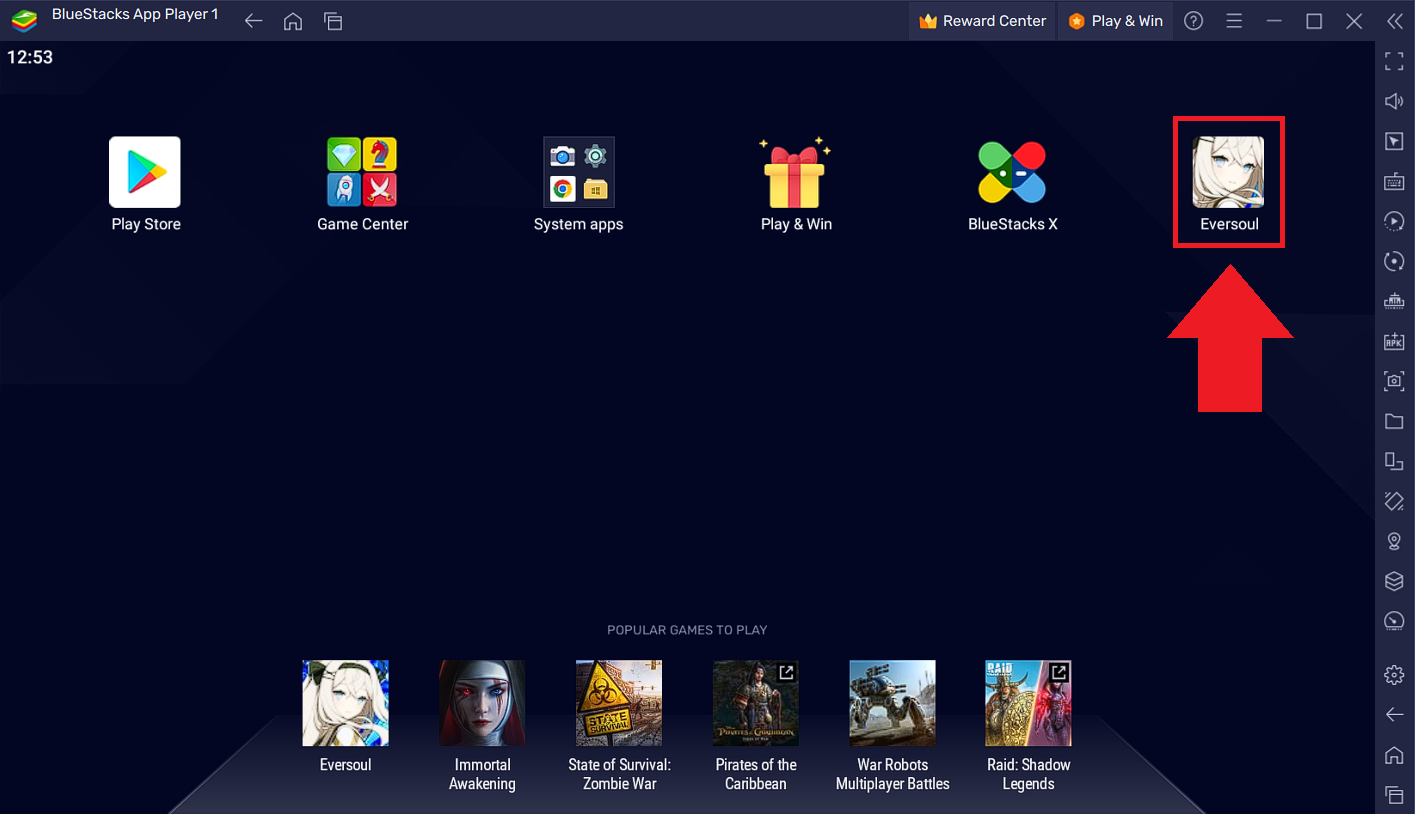The height and width of the screenshot is (814, 1415).
Task: Click the sync operations icon in the sidebar
Action: (x=1394, y=261)
